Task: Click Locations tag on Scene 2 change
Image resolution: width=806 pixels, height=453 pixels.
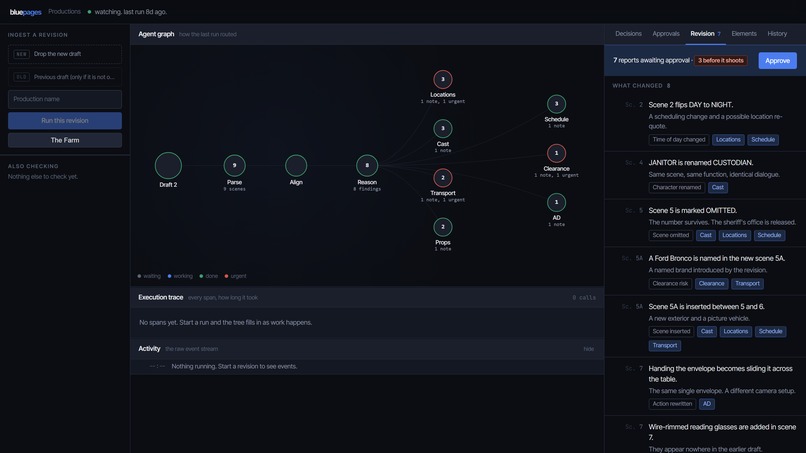Action: pyautogui.click(x=728, y=140)
